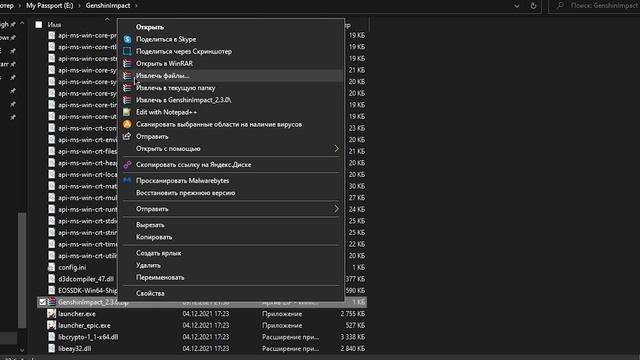Click the search magnifier icon
This screenshot has height=360, width=640.
(560, 6)
